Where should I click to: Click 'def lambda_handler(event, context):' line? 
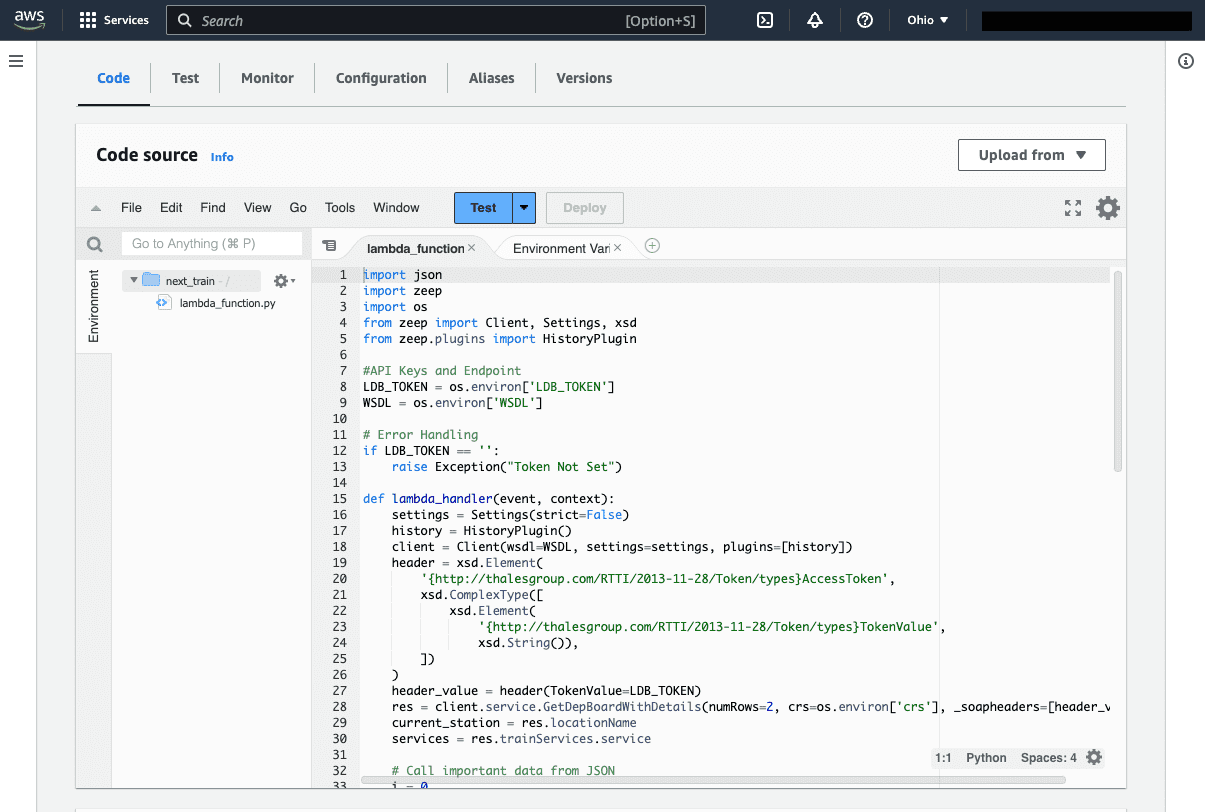[489, 499]
